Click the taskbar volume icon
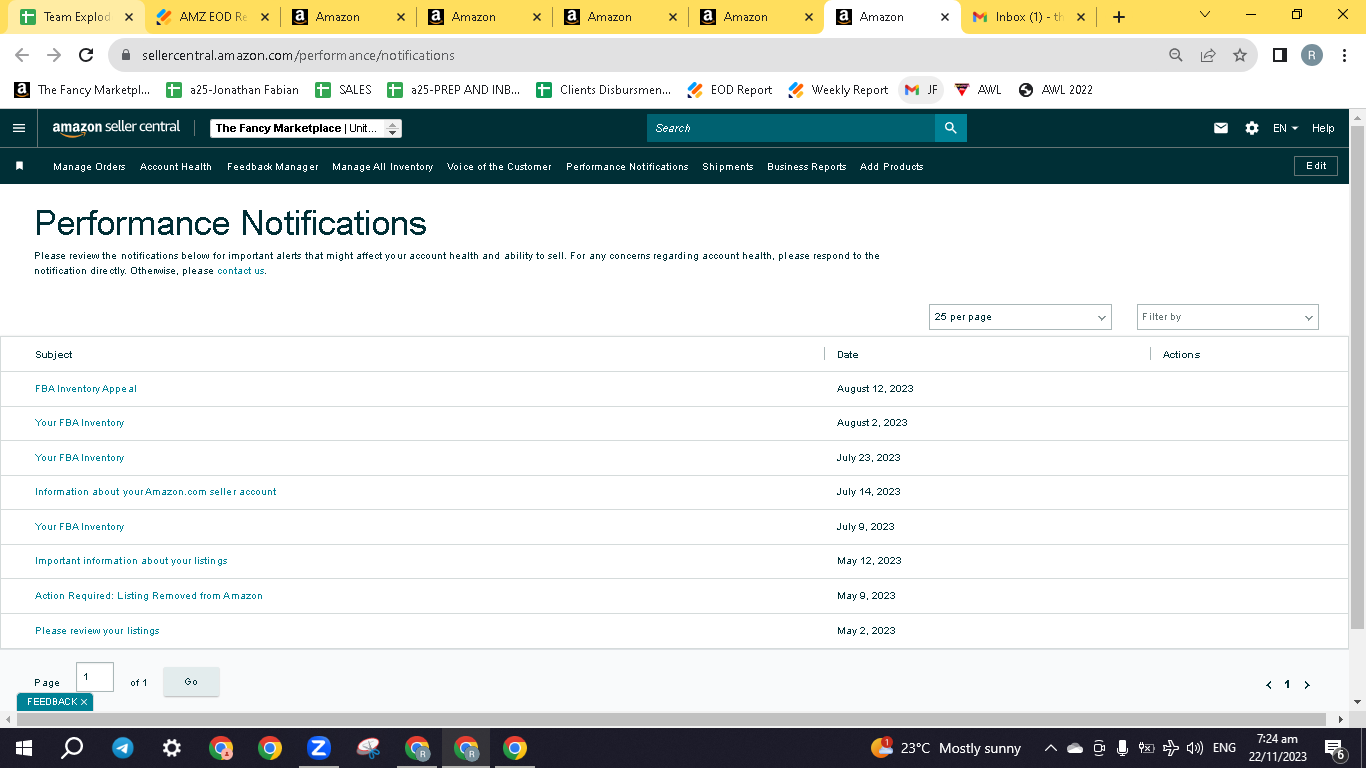 (x=1194, y=748)
